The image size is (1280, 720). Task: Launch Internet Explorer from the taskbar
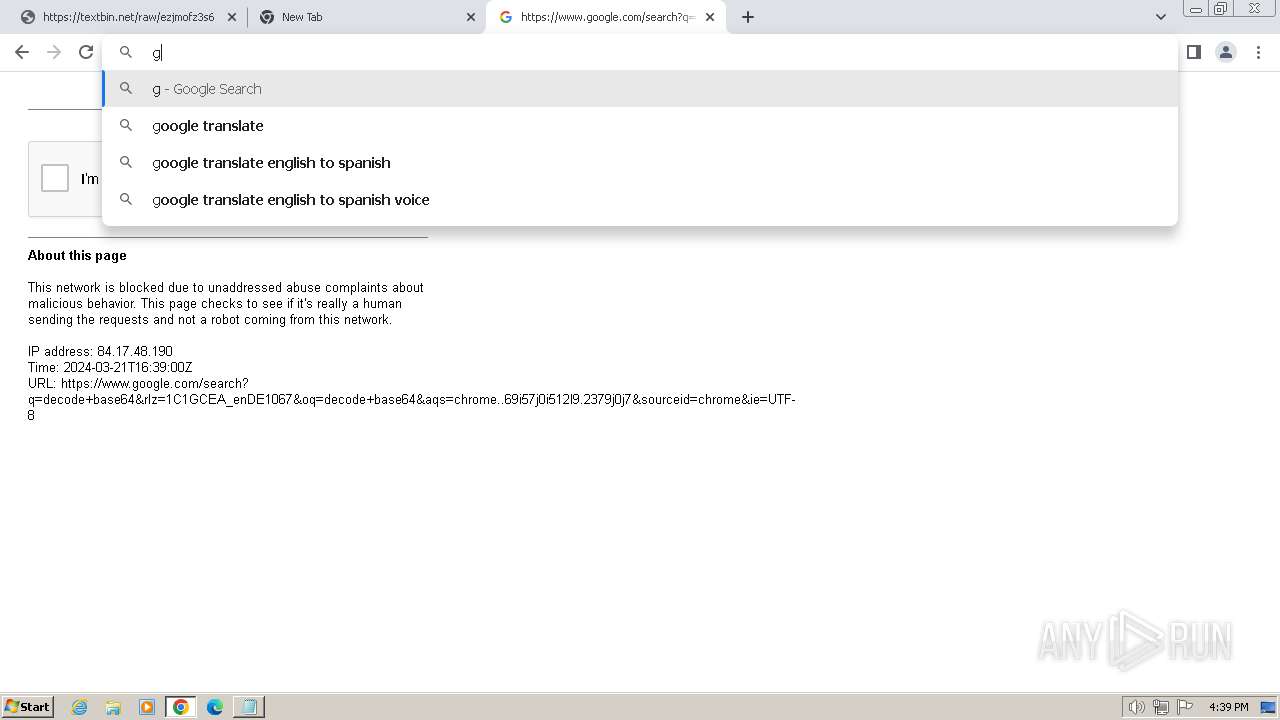[80, 707]
